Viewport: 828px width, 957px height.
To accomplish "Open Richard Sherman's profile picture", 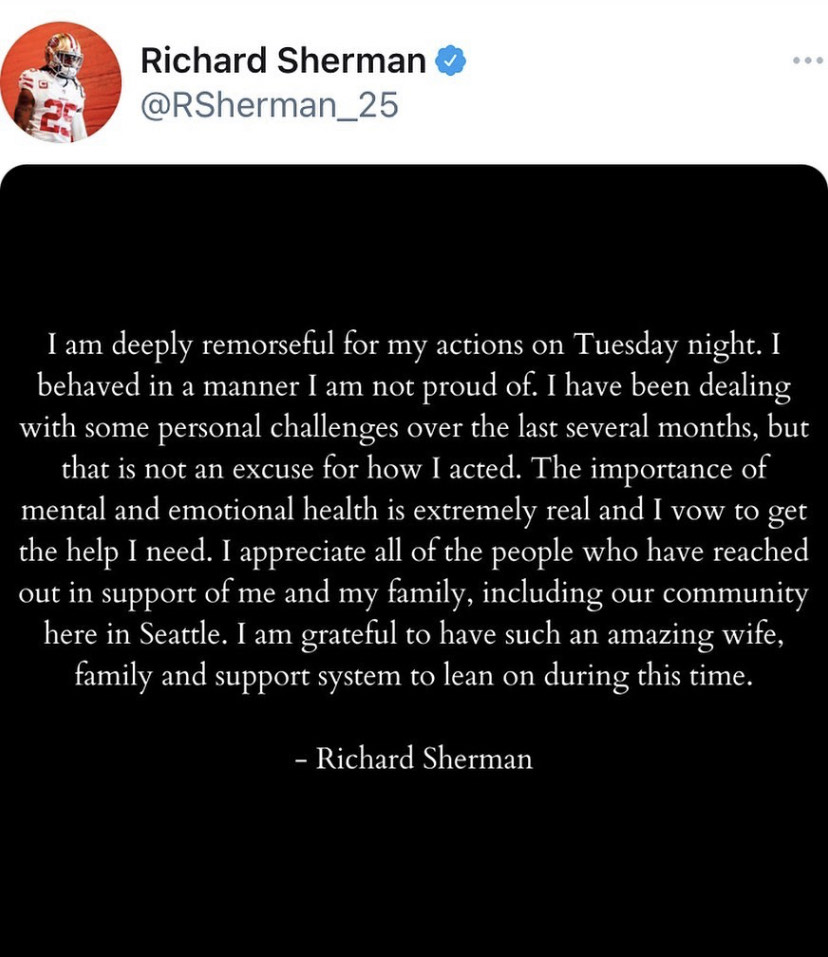I will coord(61,81).
